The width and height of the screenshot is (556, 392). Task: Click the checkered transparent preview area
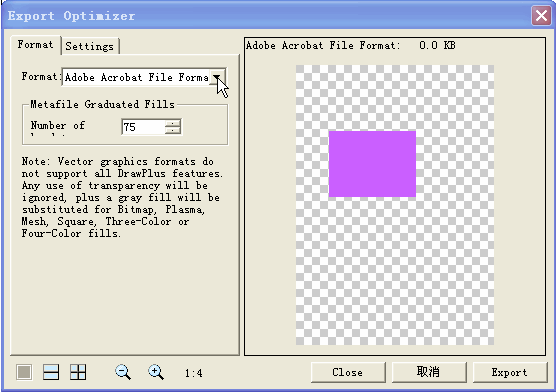point(395,270)
